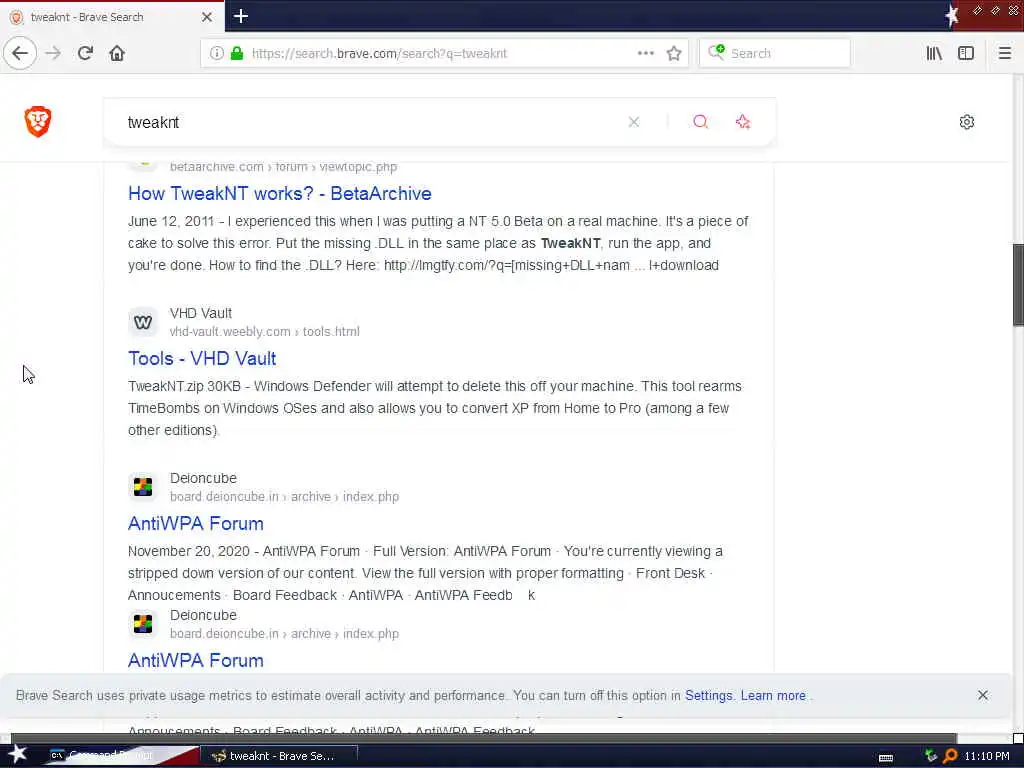This screenshot has width=1024, height=768.
Task: Open Brave Search settings gear
Action: tap(967, 122)
